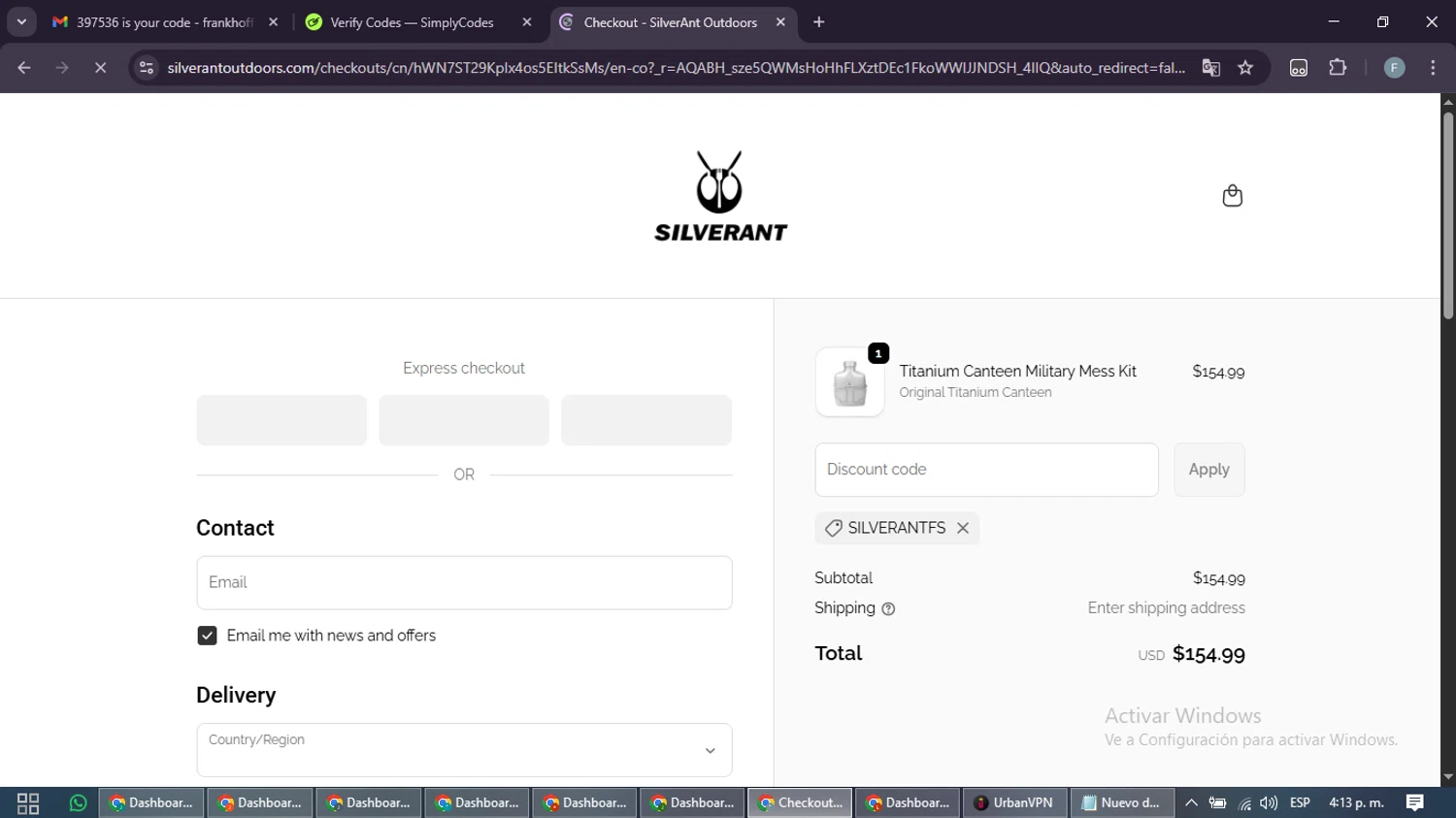Uncheck Email me with news and offers

click(207, 636)
